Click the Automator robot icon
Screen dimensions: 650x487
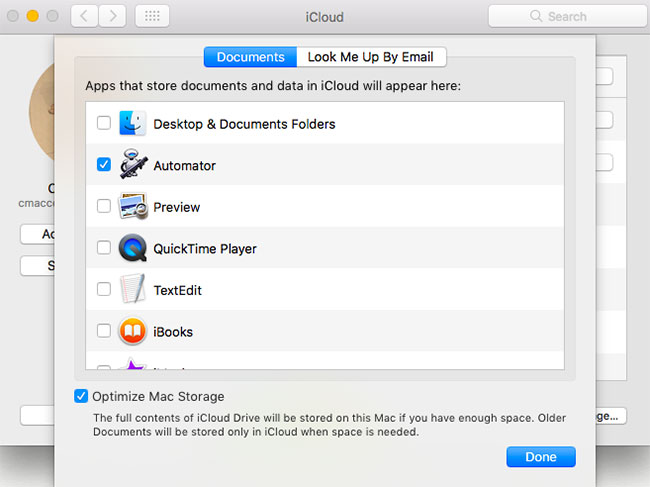coord(133,165)
